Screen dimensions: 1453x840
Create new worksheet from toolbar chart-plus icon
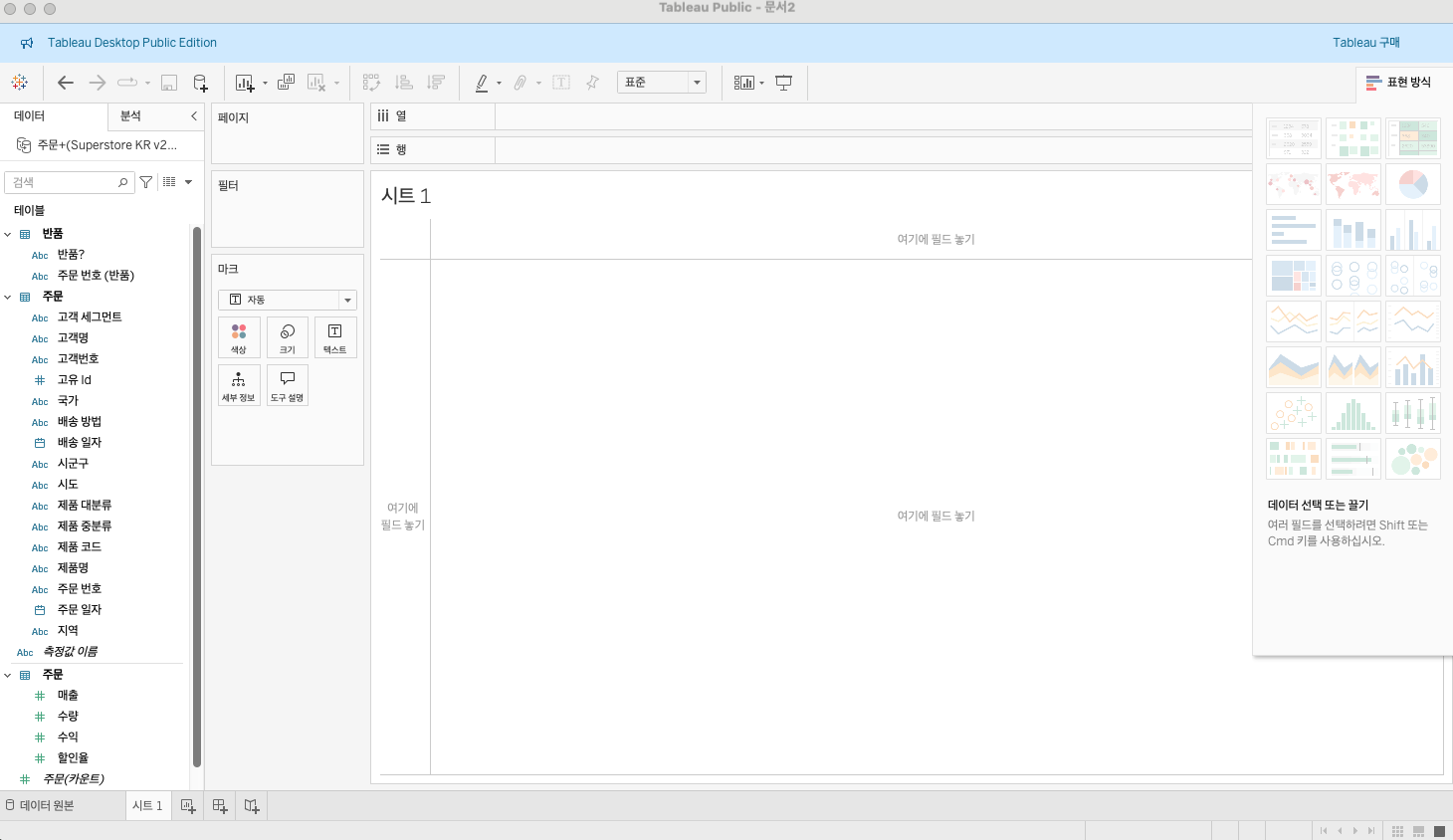[x=245, y=83]
